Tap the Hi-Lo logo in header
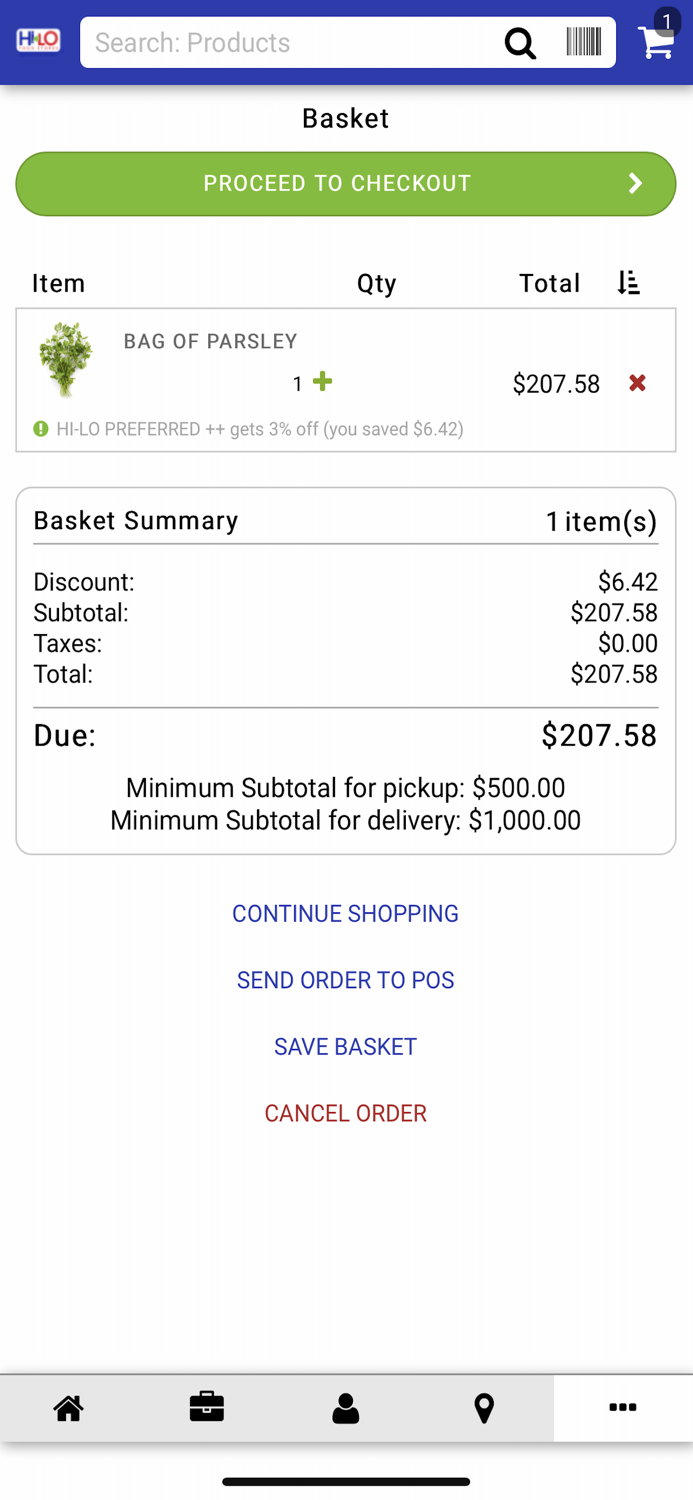Image resolution: width=693 pixels, height=1500 pixels. coord(39,41)
